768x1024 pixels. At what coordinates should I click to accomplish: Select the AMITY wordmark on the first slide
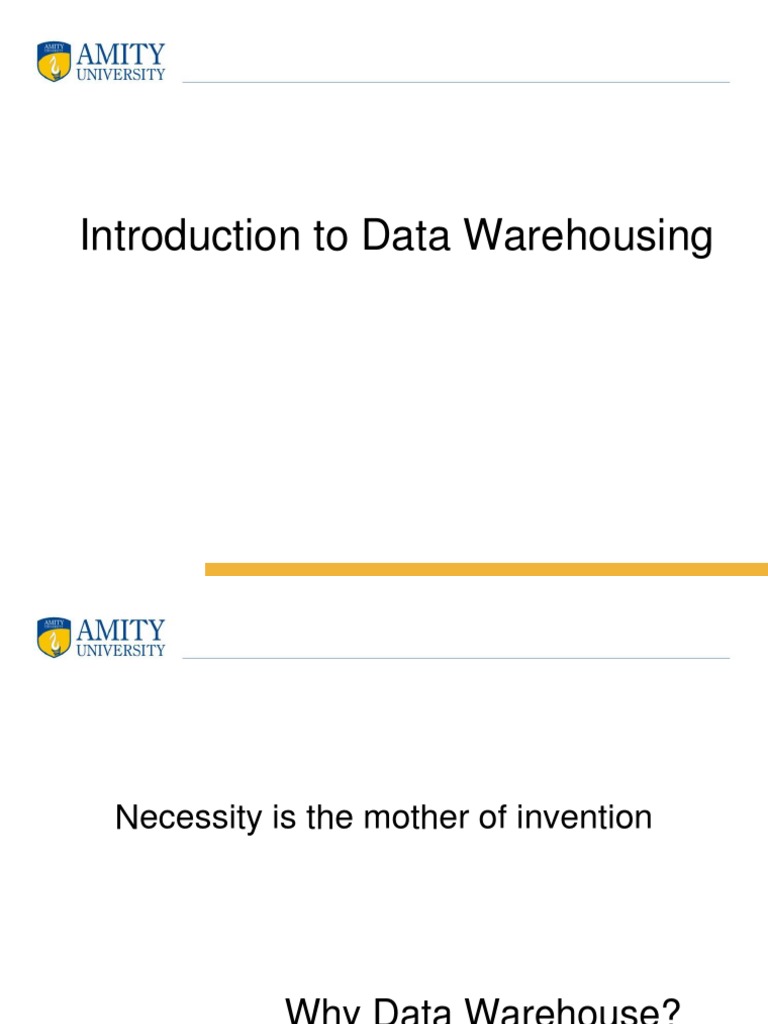coord(121,54)
